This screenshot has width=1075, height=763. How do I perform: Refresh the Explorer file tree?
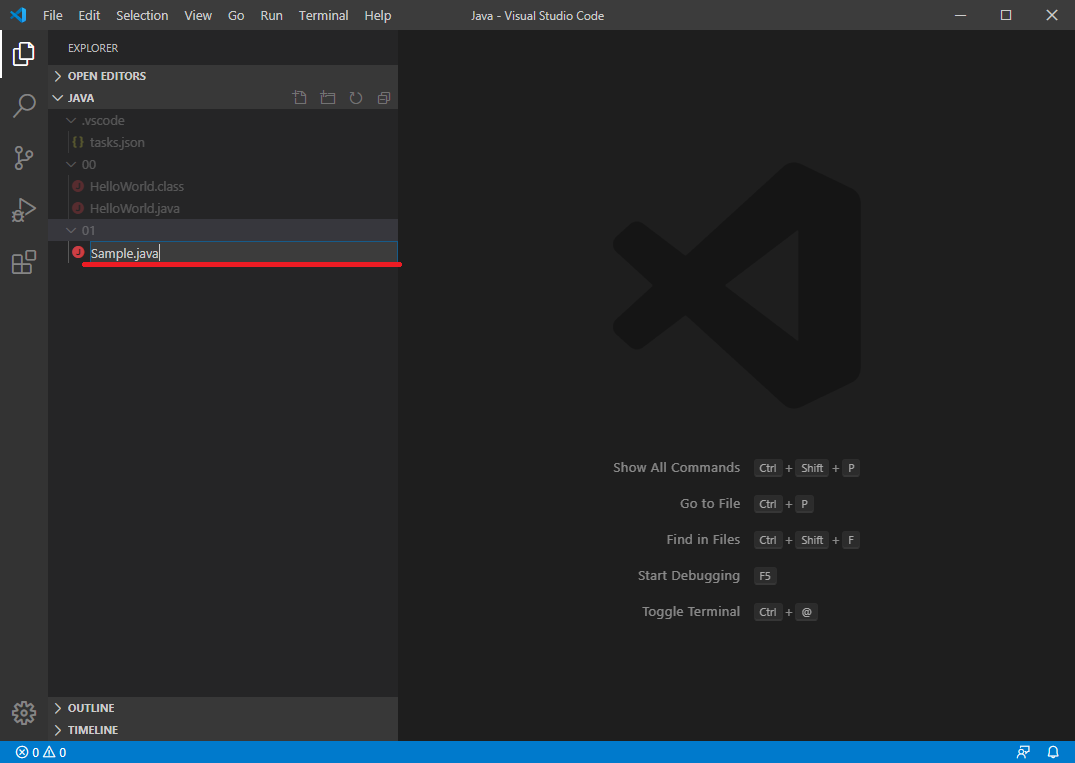click(x=356, y=98)
